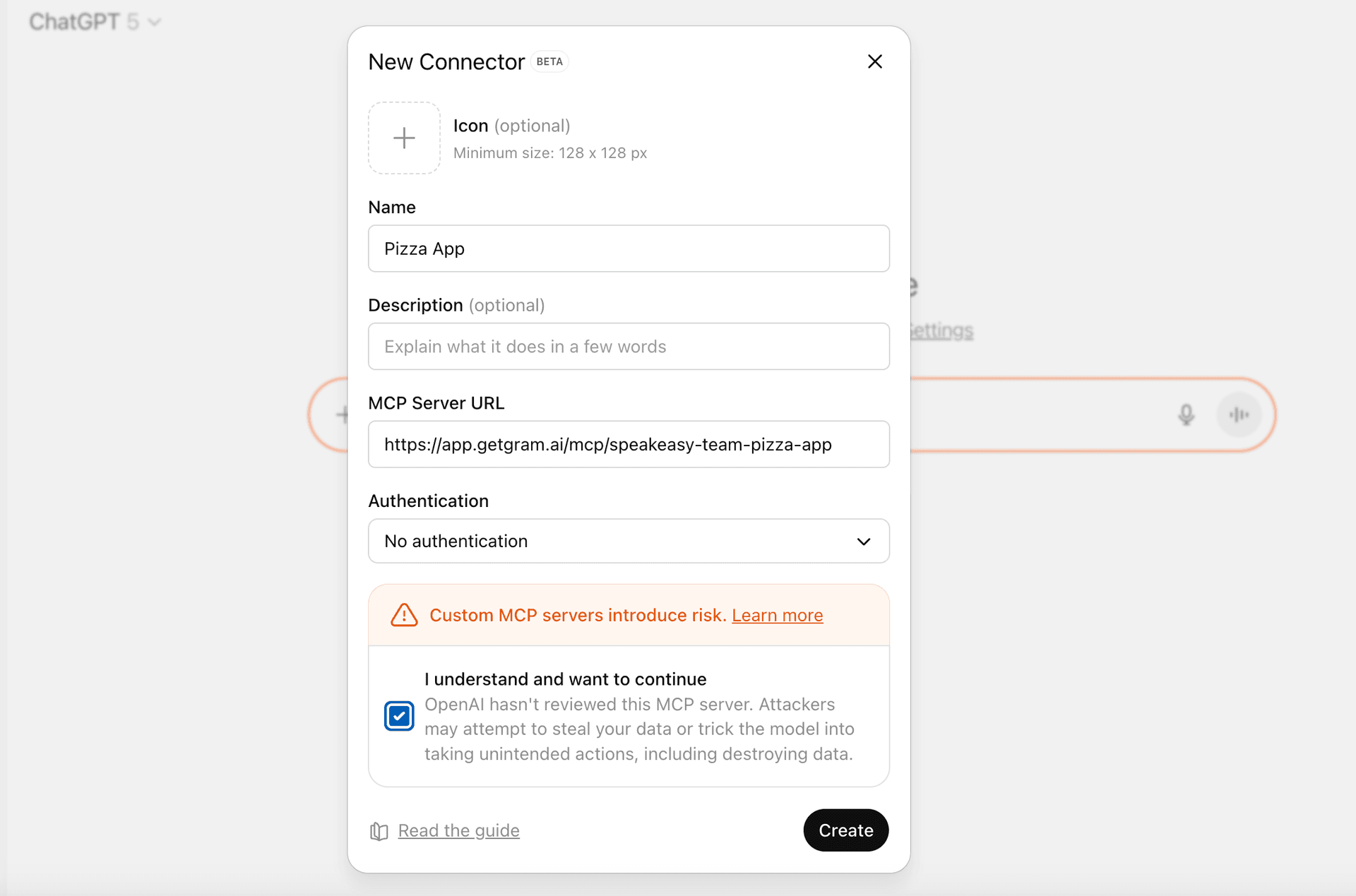This screenshot has height=896, width=1356.
Task: Open voice mode via the waveform icon
Action: (x=1239, y=415)
